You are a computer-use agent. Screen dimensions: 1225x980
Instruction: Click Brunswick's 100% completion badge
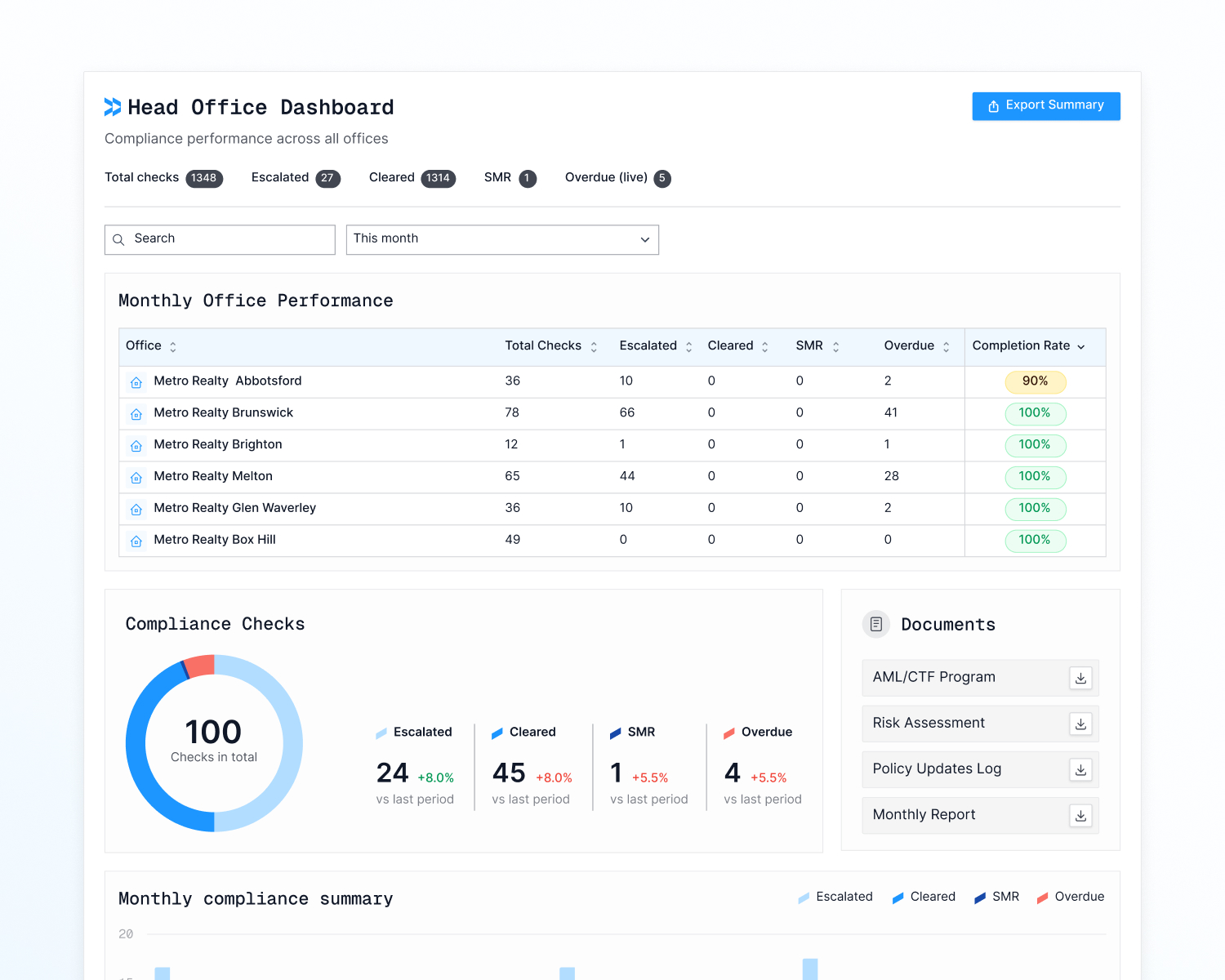(1036, 413)
